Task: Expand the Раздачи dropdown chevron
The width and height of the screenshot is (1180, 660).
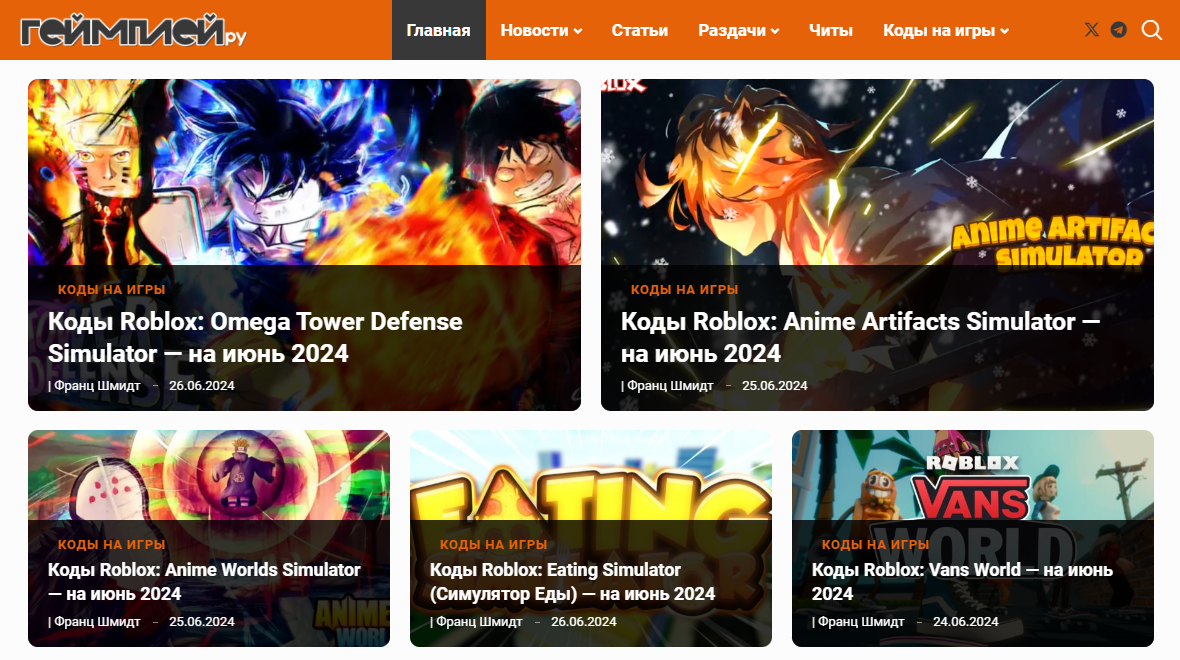Action: pos(775,32)
